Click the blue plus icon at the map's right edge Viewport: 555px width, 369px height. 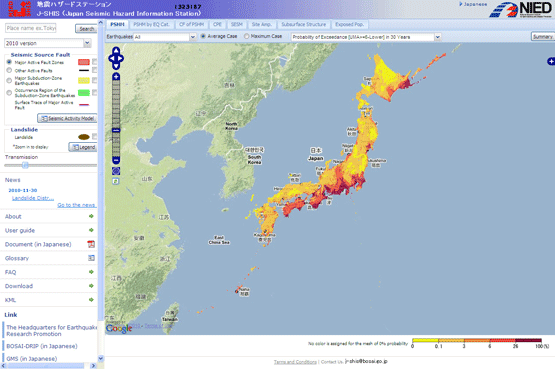tap(551, 62)
